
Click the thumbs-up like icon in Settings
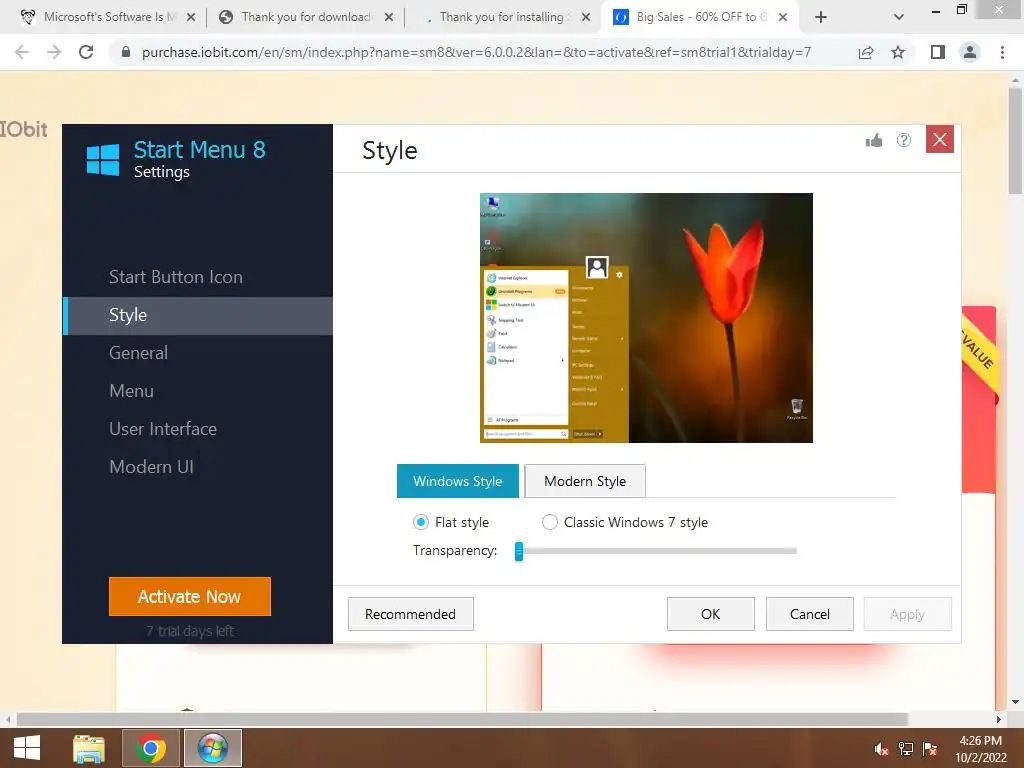874,140
